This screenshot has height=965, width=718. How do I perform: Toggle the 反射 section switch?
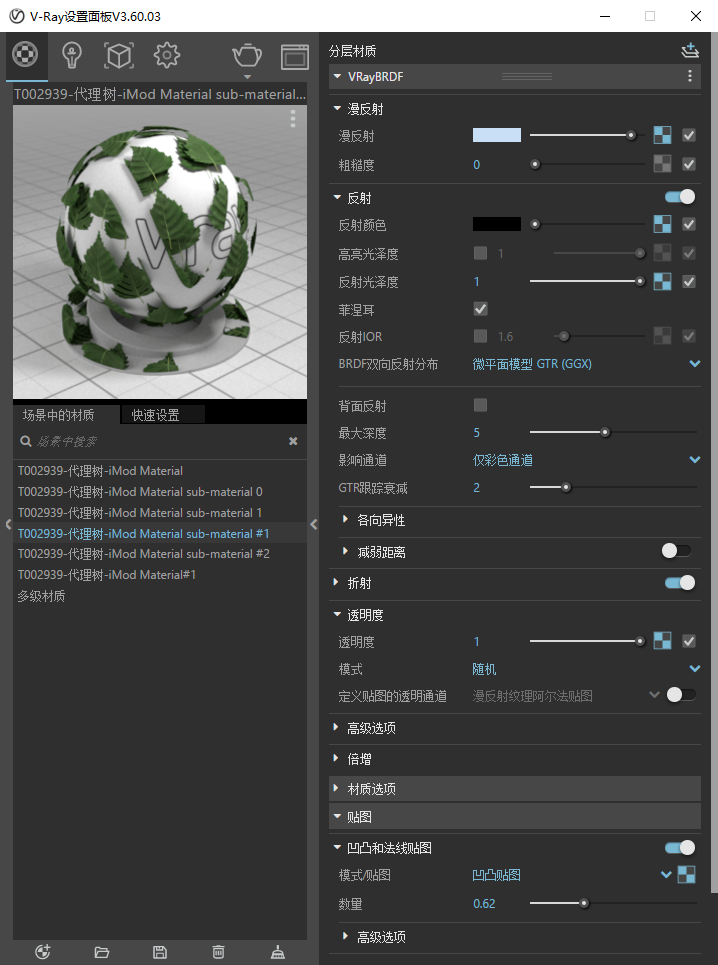(x=680, y=197)
